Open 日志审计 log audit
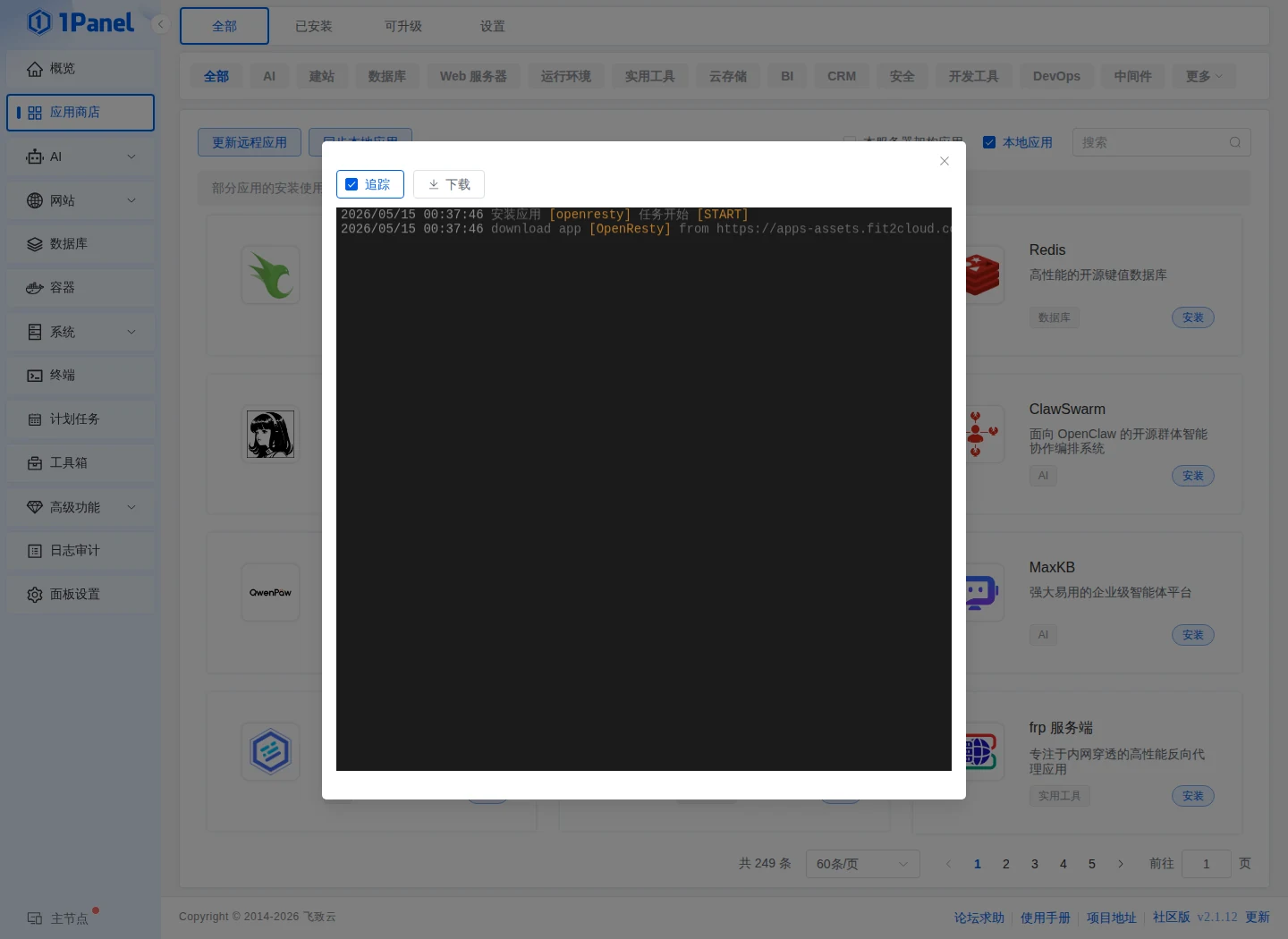 [x=80, y=551]
